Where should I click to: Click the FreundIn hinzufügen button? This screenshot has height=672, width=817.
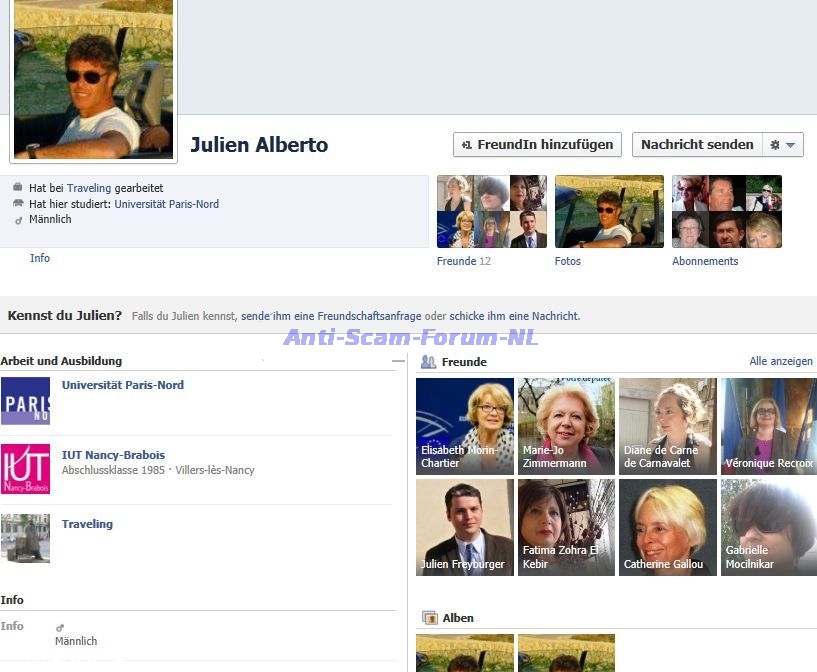point(537,145)
